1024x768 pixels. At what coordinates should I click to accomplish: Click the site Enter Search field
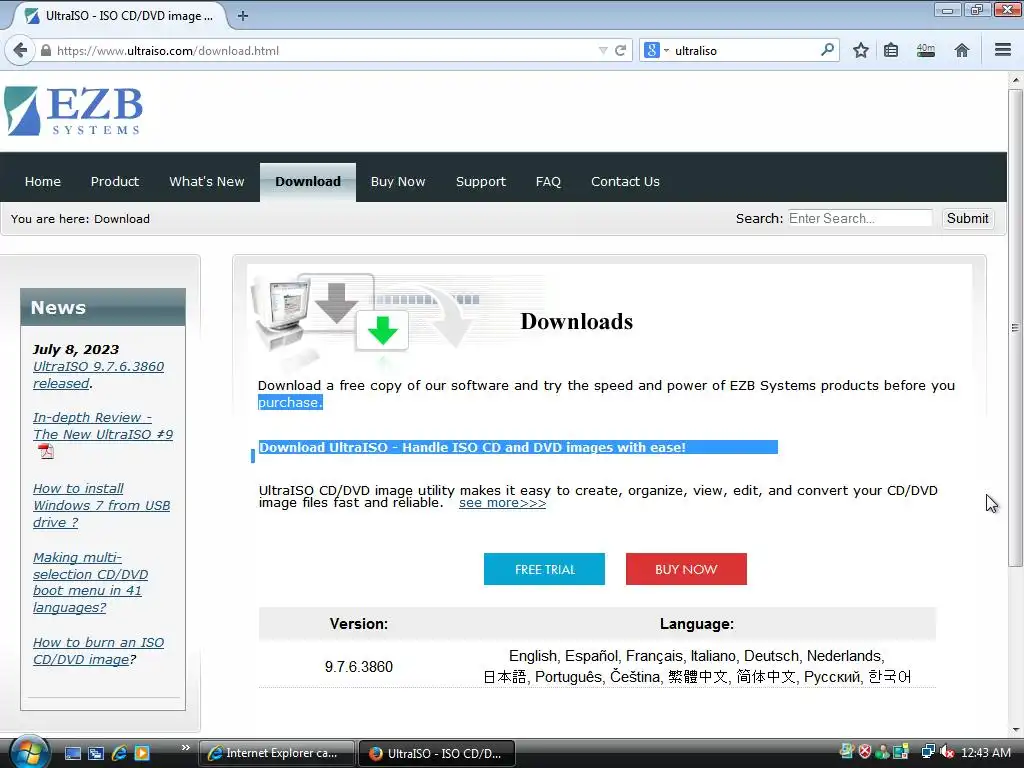[859, 218]
